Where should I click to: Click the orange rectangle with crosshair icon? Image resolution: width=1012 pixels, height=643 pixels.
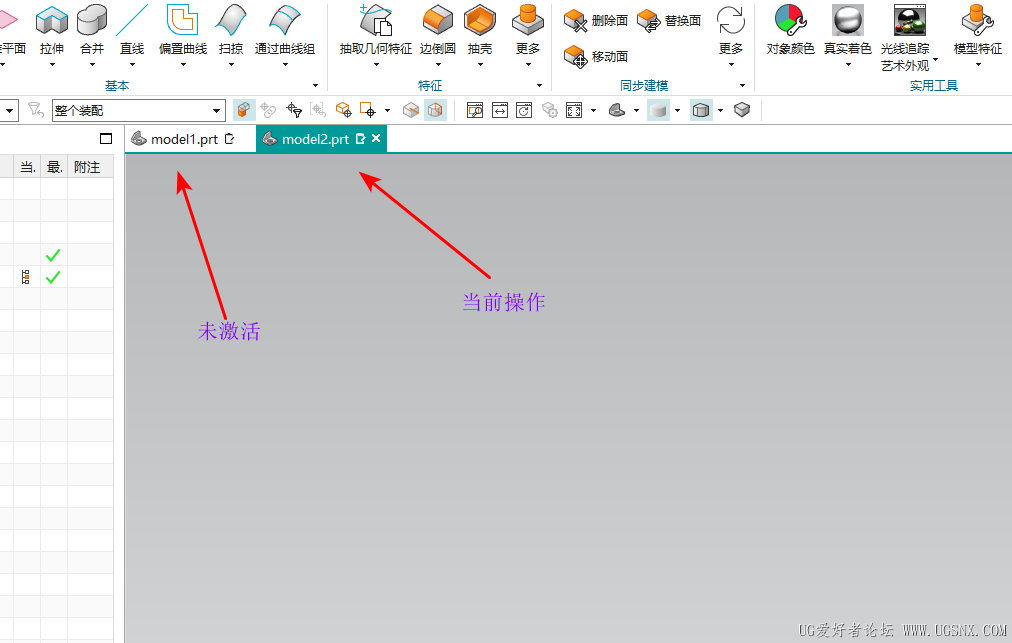[368, 110]
